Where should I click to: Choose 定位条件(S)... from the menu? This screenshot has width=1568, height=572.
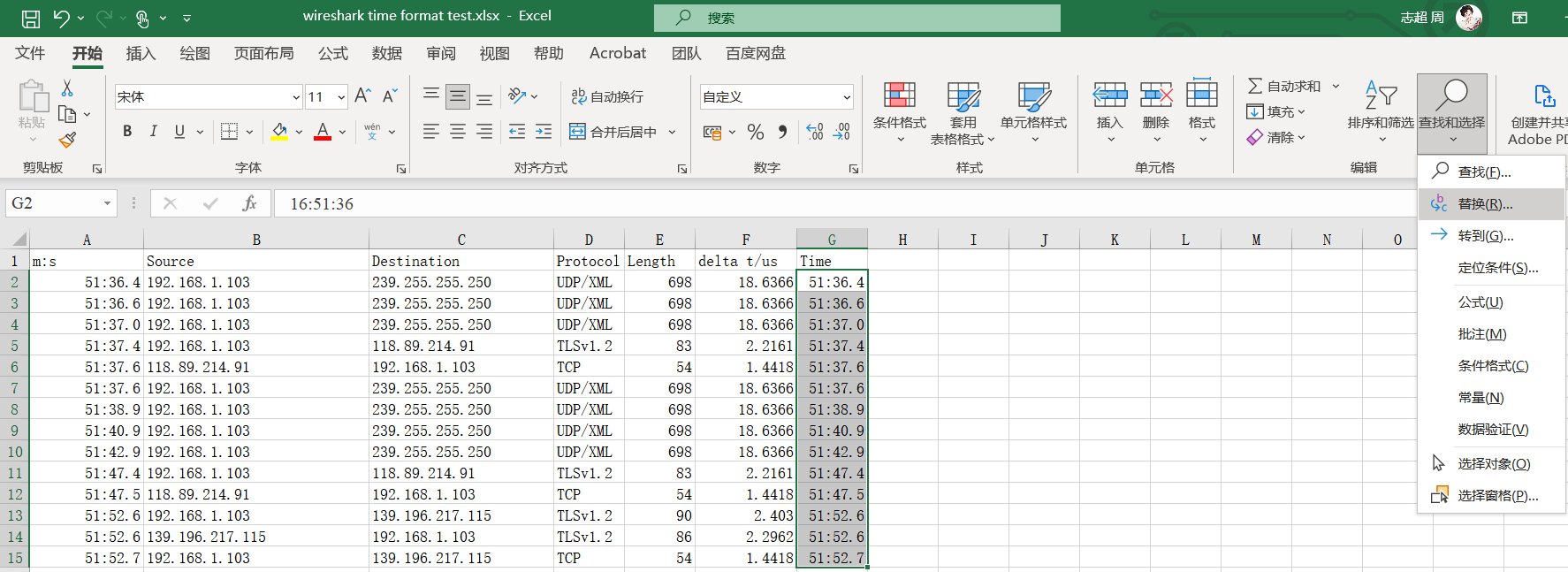[x=1491, y=268]
